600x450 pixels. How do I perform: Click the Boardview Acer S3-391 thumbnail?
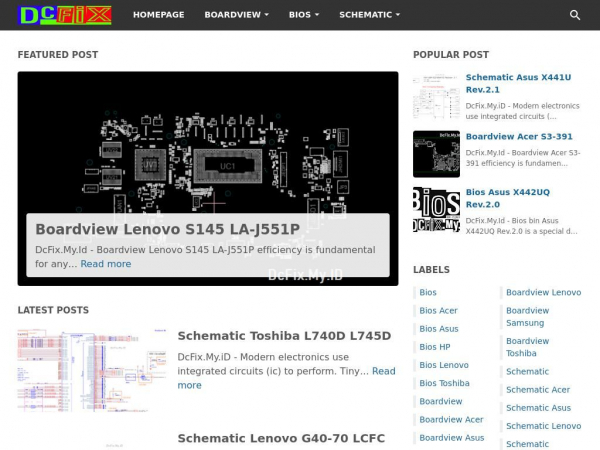(x=436, y=154)
